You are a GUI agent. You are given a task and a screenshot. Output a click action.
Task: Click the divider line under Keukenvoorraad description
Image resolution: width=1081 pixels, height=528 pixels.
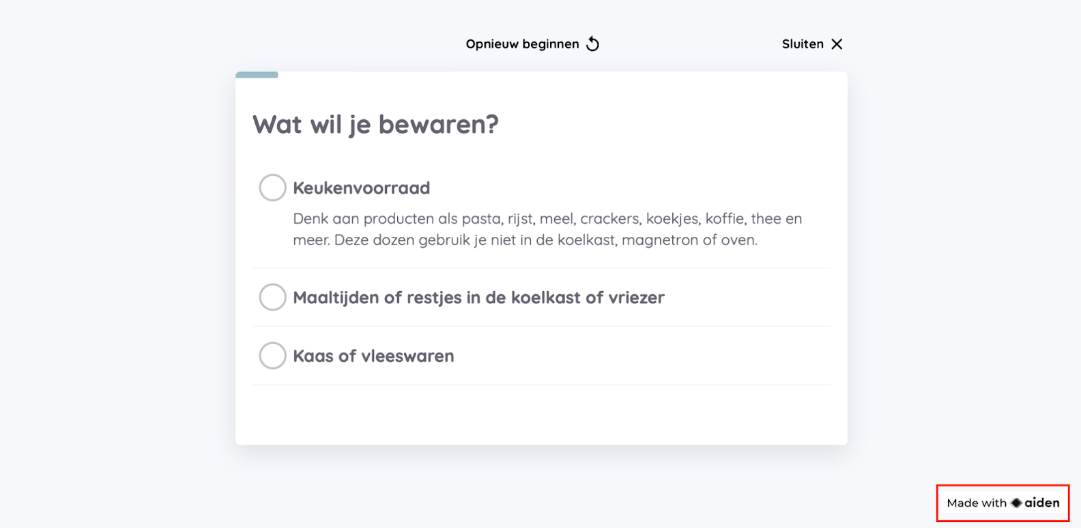click(541, 267)
